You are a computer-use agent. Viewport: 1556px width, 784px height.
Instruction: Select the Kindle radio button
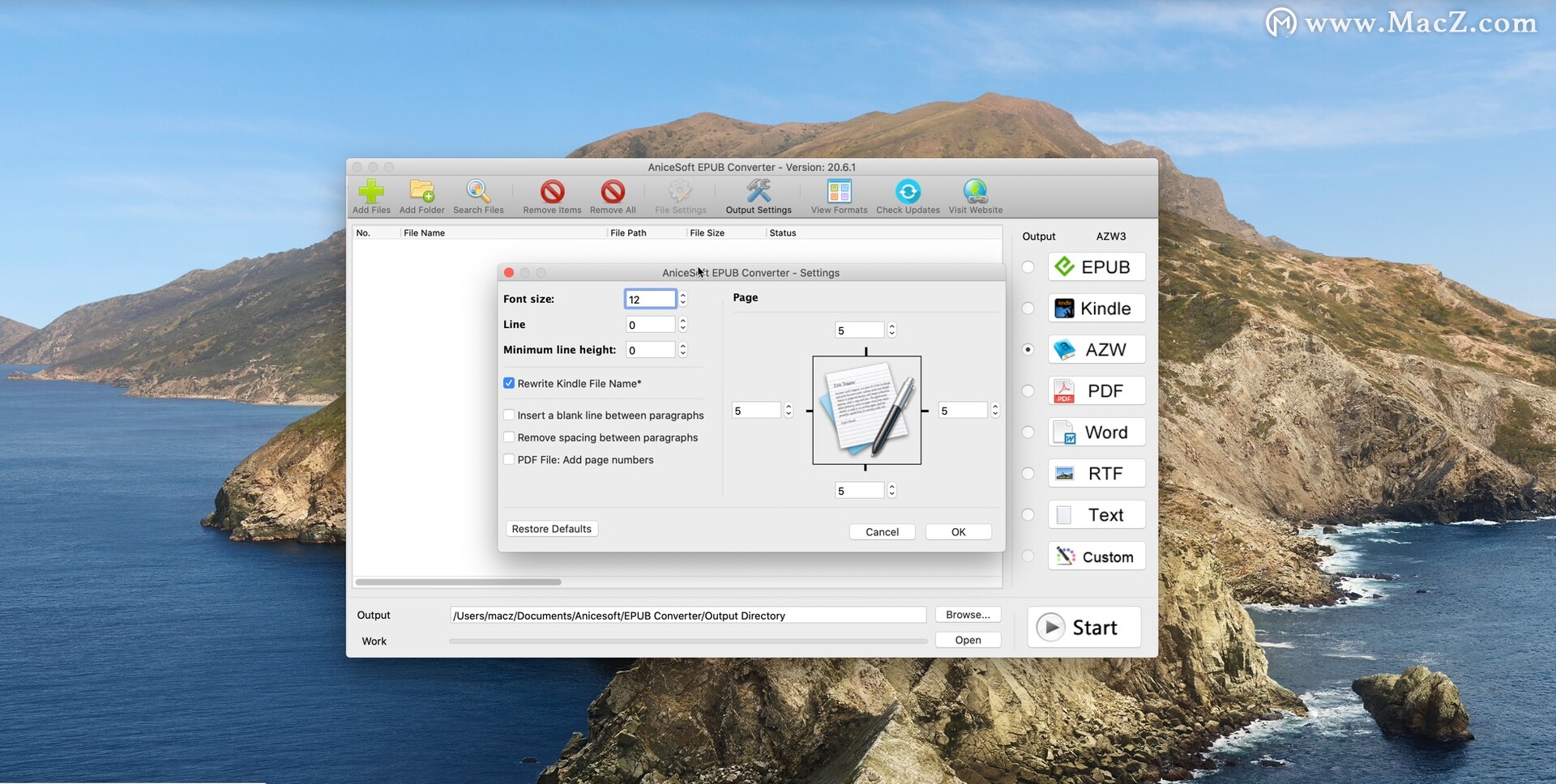(1028, 308)
